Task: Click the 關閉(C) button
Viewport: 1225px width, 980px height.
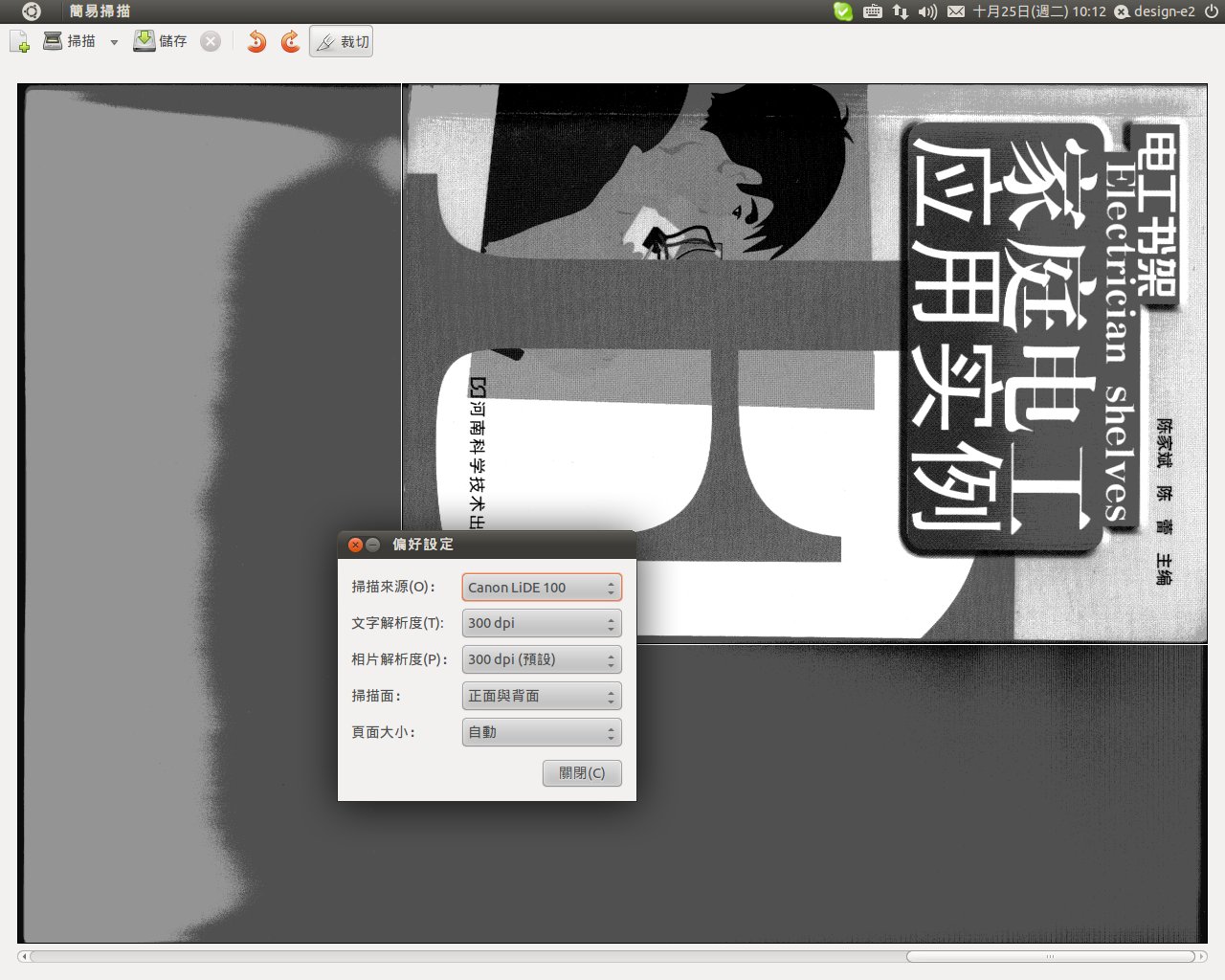Action: click(x=582, y=773)
